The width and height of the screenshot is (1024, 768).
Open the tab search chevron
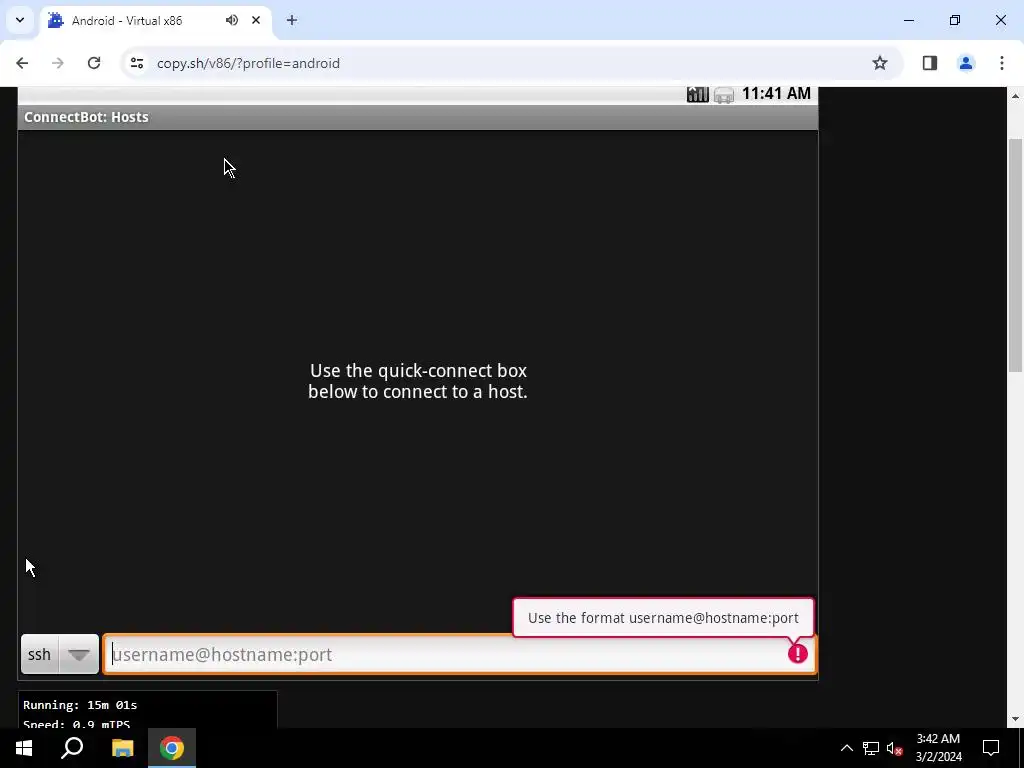pos(20,20)
